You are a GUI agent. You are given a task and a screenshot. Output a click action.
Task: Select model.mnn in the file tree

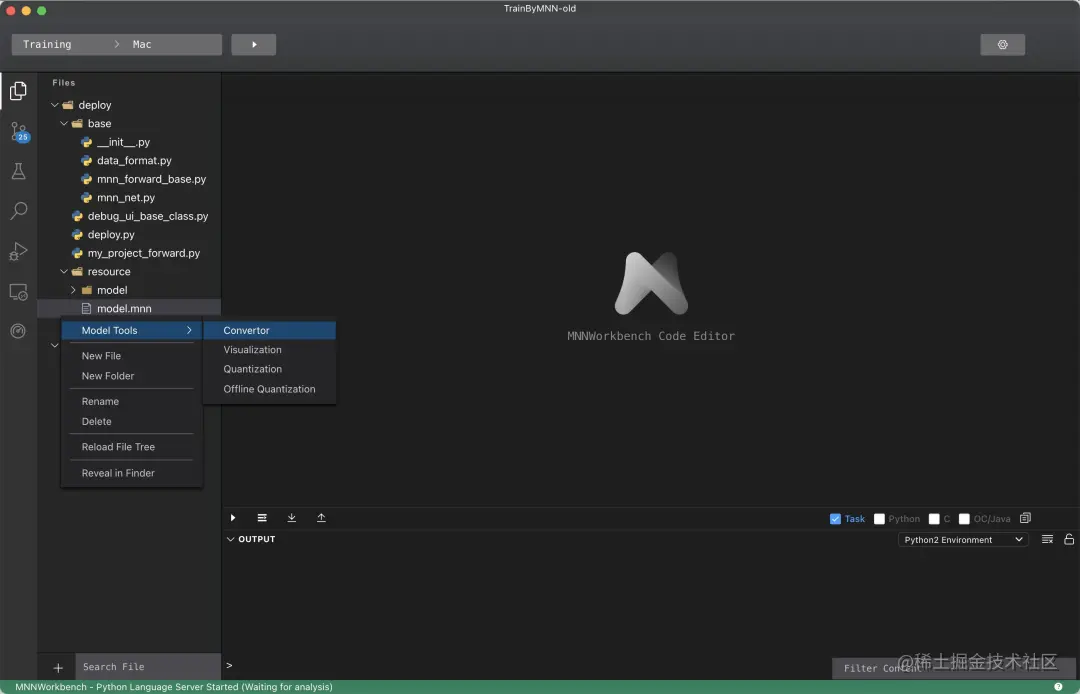click(x=129, y=308)
